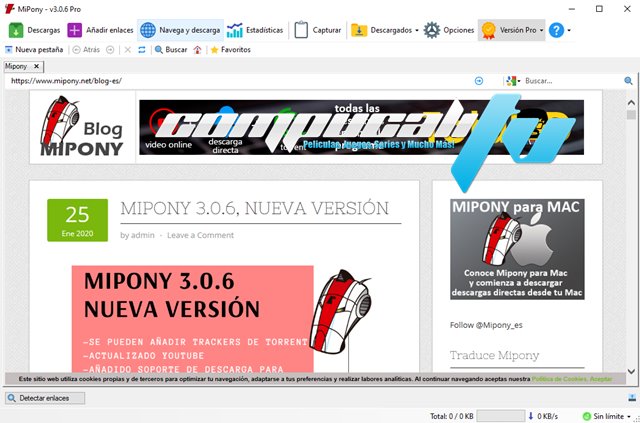
Task: Expand the Versión Pro dropdown arrow
Action: 541,30
